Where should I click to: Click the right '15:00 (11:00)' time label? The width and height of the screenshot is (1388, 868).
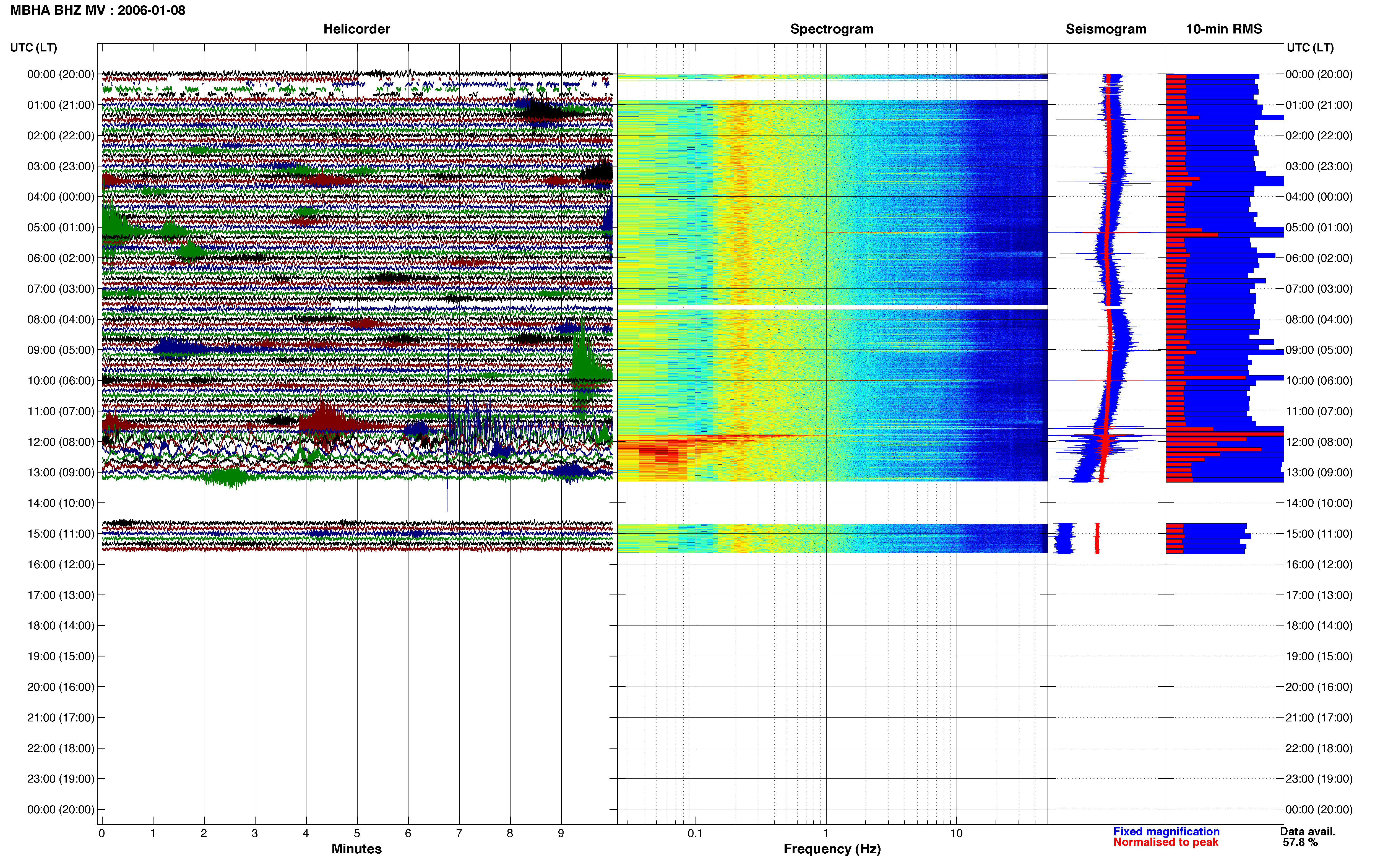(x=1319, y=534)
